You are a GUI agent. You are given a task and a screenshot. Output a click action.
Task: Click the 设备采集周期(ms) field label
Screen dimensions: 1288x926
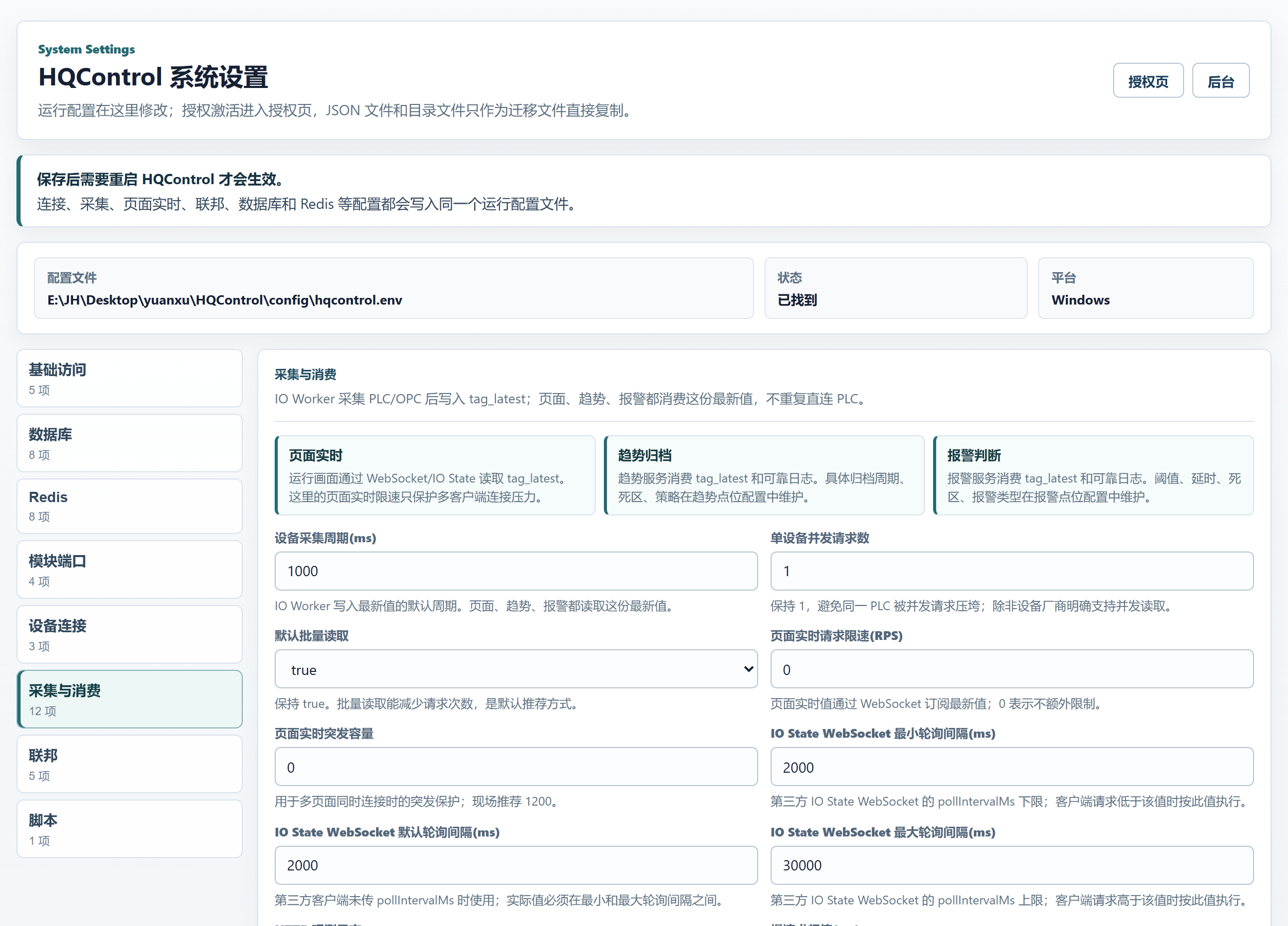coord(326,538)
